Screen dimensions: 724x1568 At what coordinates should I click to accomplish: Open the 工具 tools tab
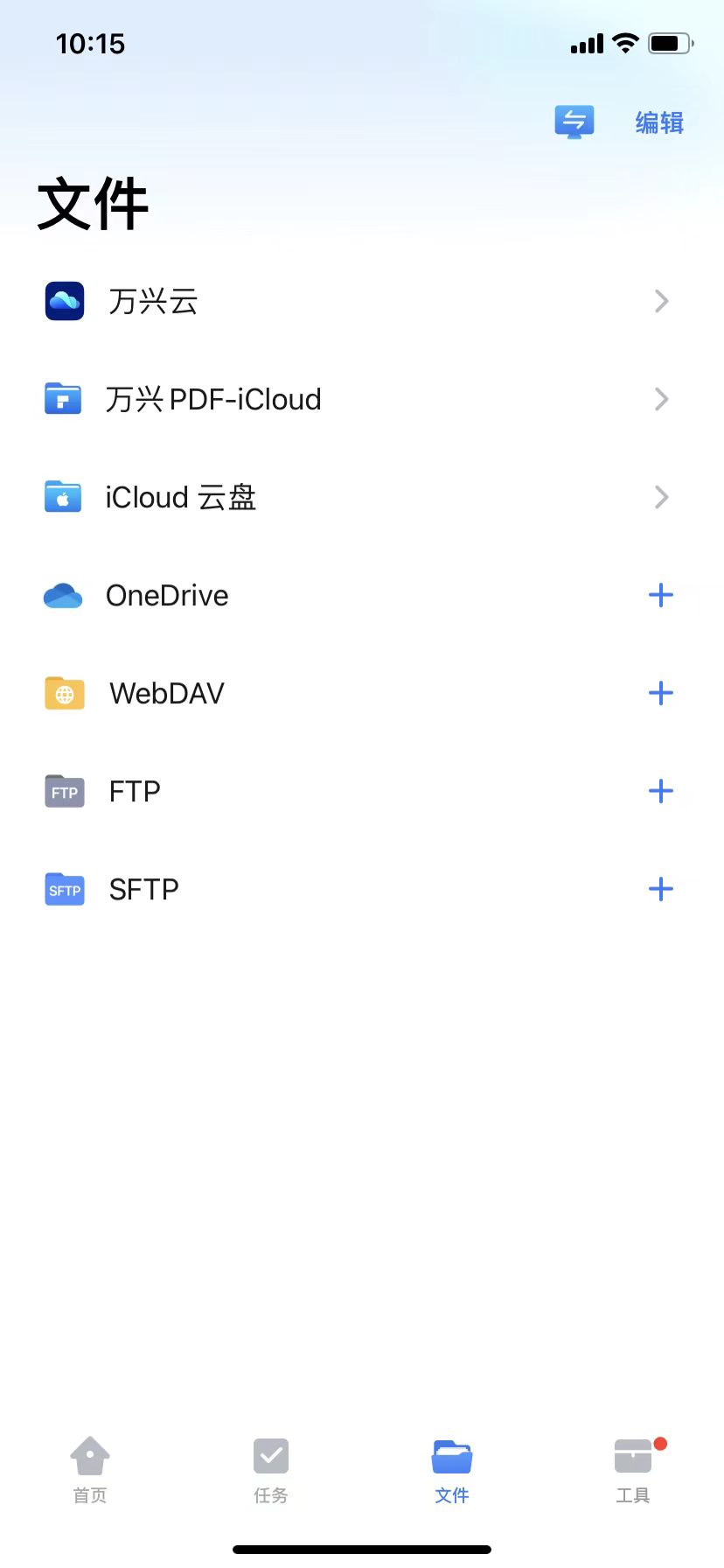(633, 1470)
